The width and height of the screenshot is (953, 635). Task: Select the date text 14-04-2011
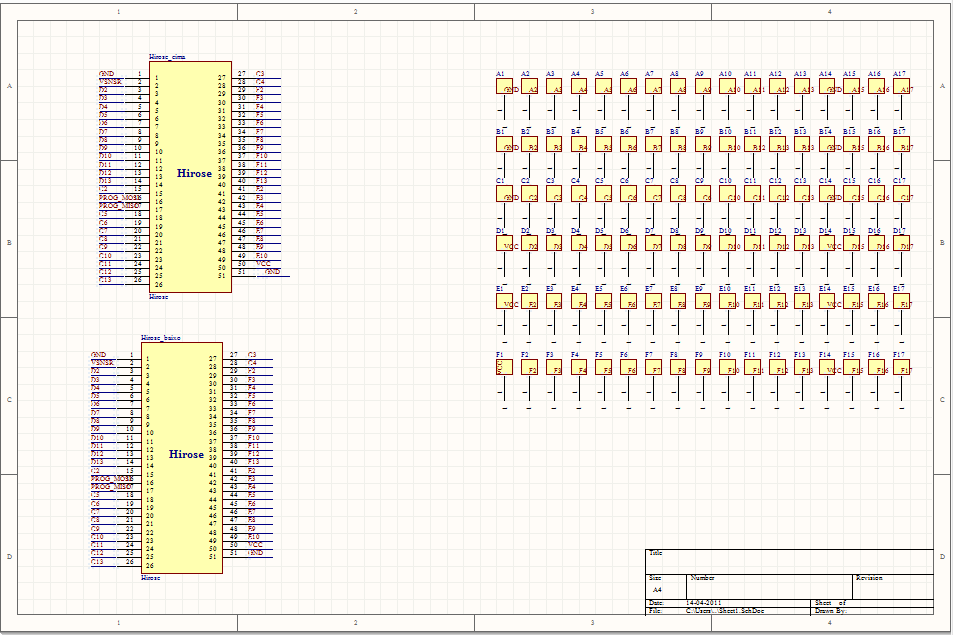click(x=705, y=603)
